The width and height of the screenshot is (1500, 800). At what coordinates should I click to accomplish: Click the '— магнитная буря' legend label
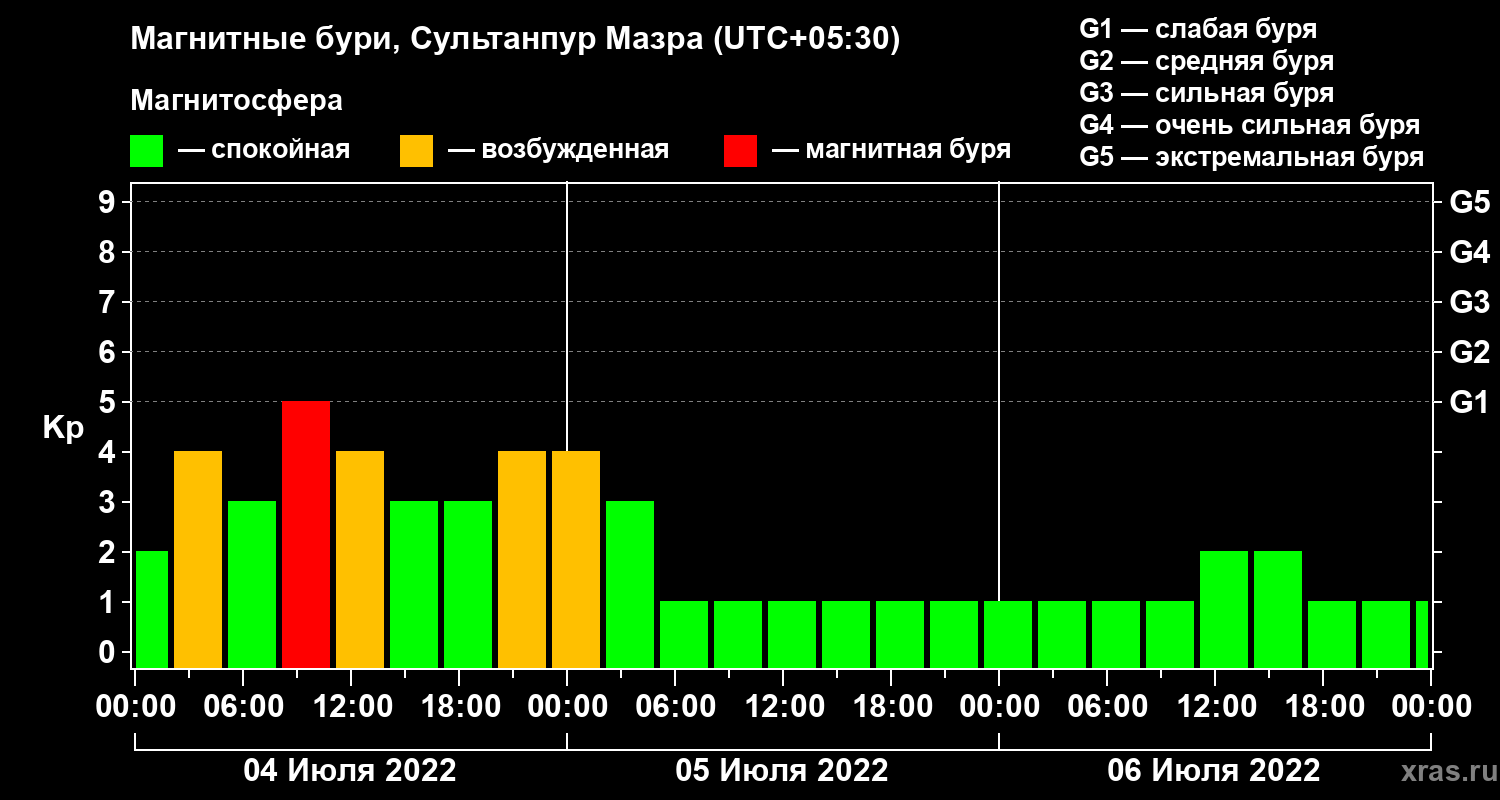pyautogui.click(x=891, y=151)
